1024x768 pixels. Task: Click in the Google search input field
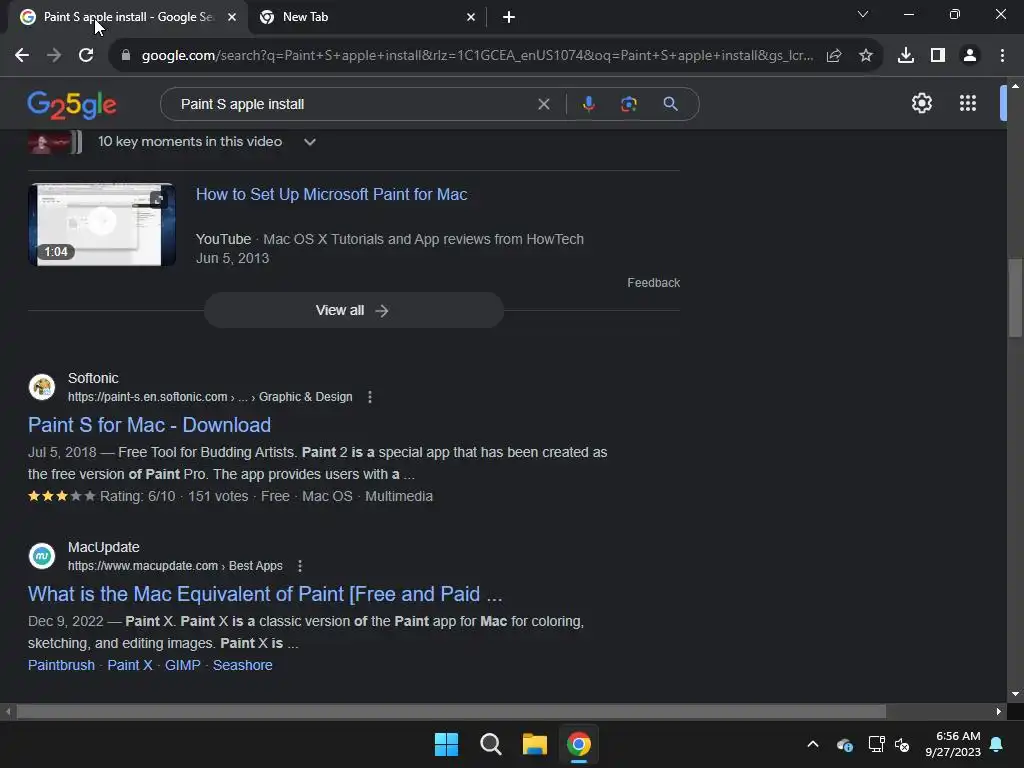point(353,104)
